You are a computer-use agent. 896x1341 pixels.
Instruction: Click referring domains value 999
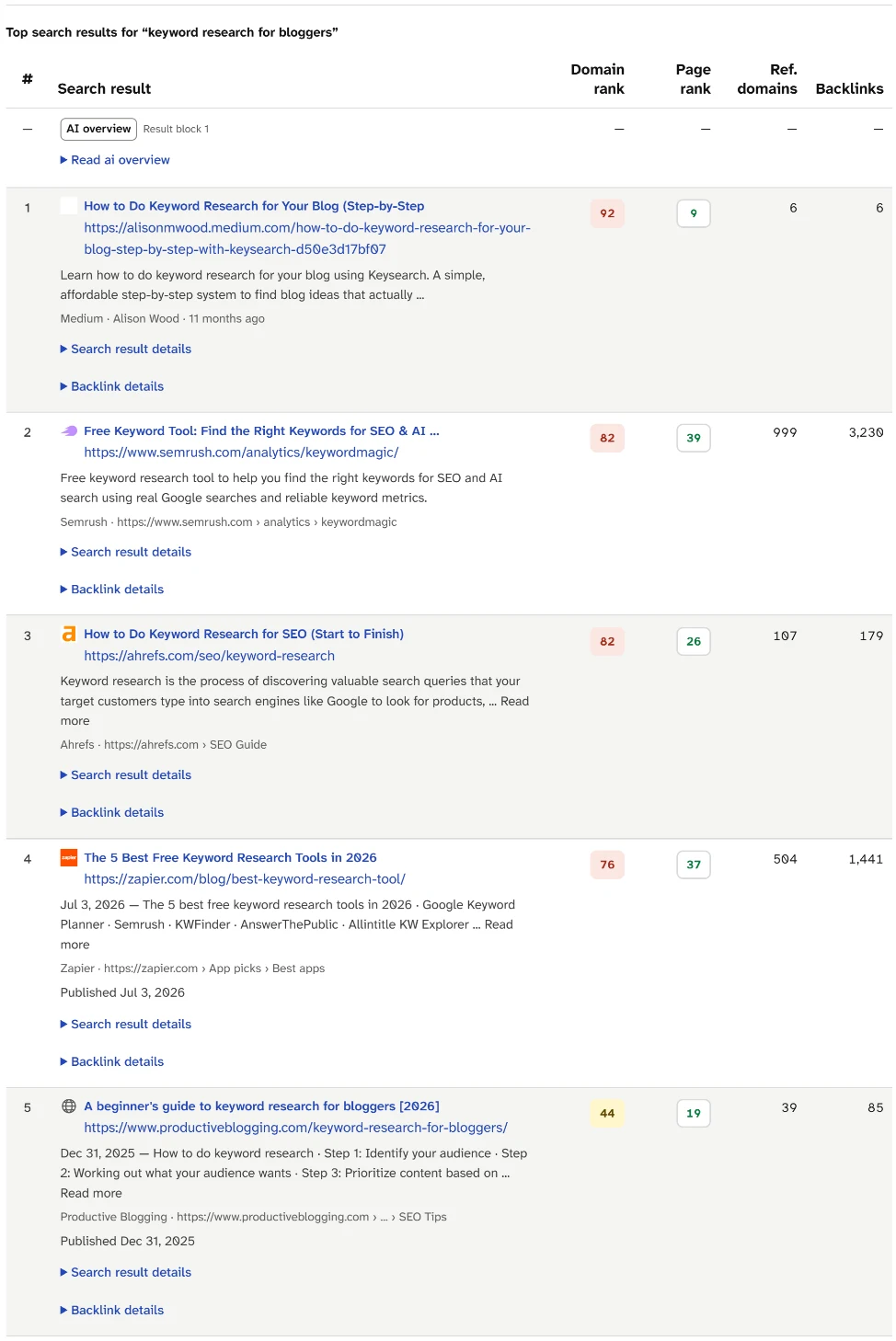pyautogui.click(x=785, y=432)
